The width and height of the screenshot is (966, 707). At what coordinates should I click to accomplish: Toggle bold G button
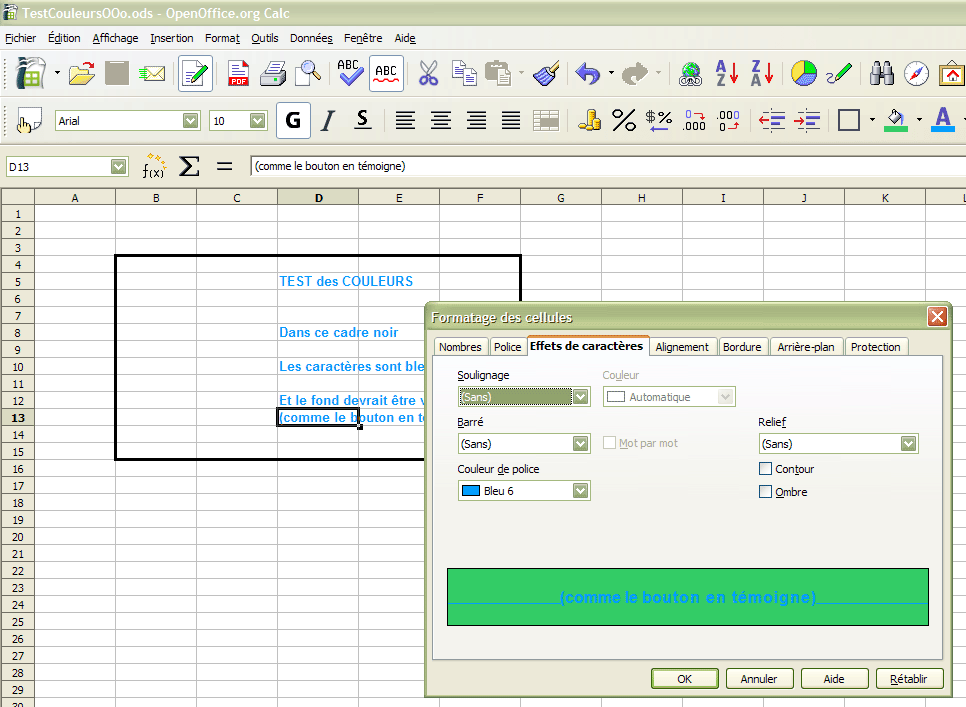[293, 120]
